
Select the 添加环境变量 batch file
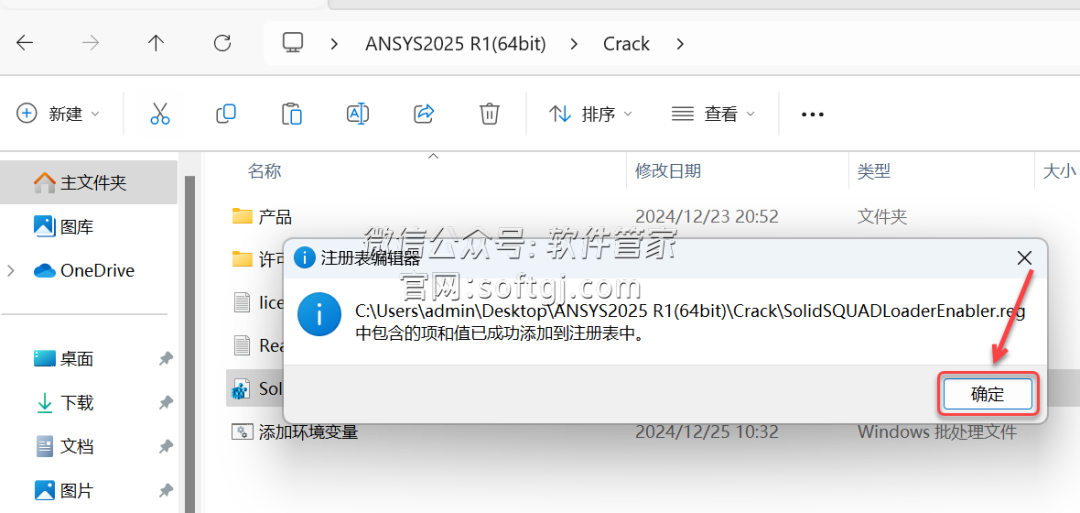tap(308, 432)
